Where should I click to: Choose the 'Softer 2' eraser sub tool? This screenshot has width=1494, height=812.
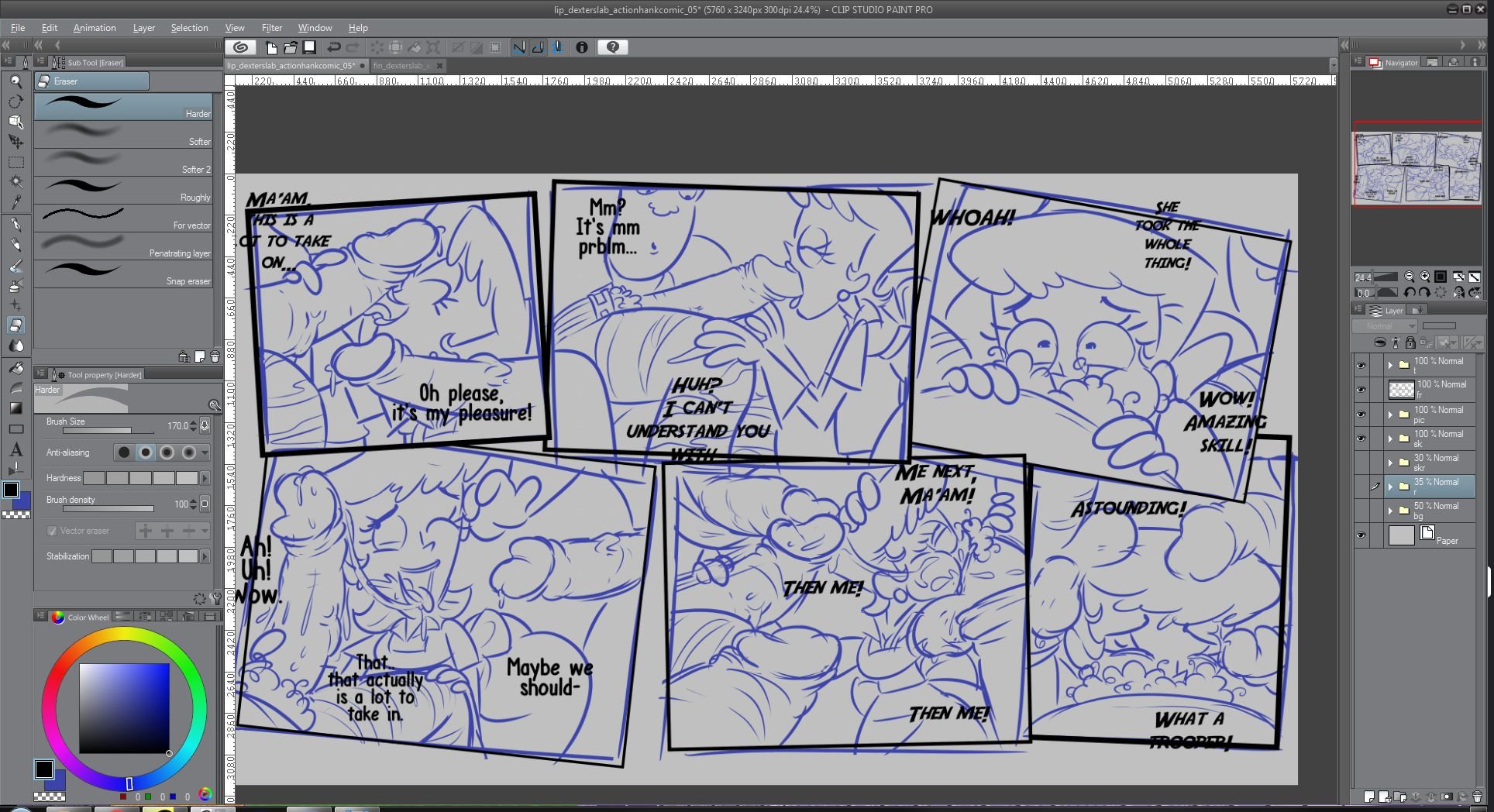click(123, 163)
